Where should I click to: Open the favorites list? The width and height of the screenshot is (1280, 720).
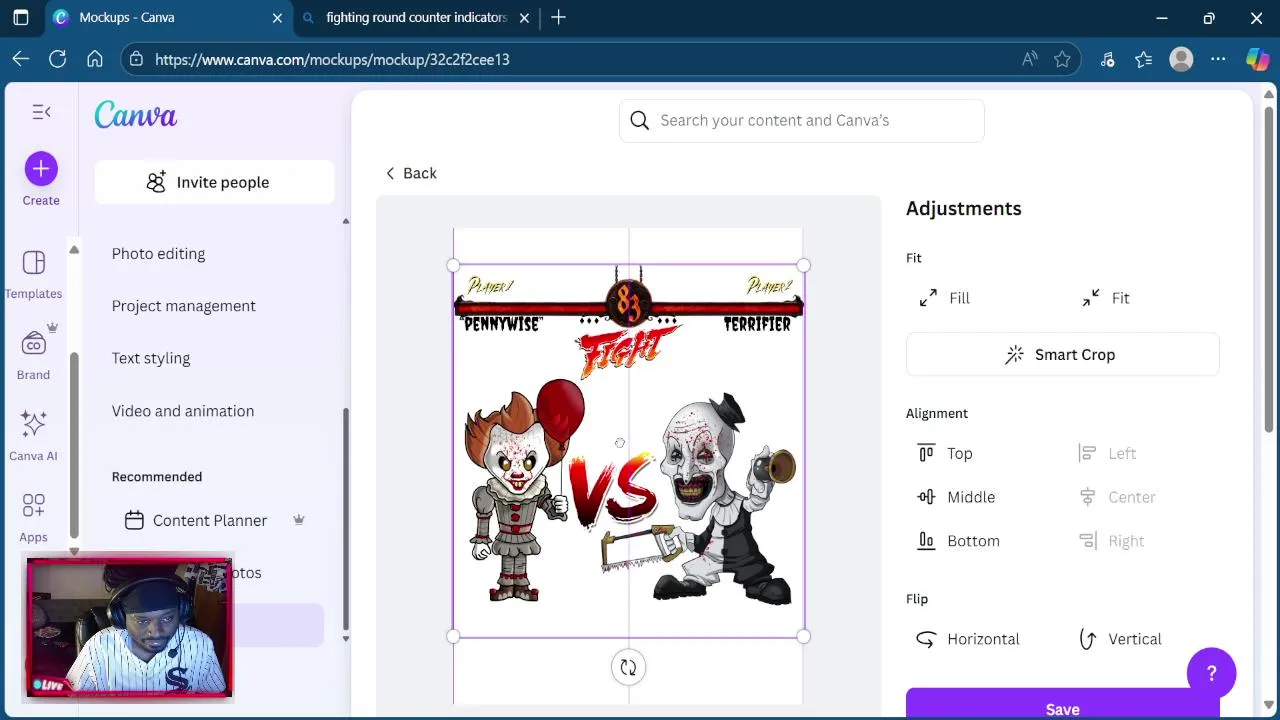click(1144, 59)
